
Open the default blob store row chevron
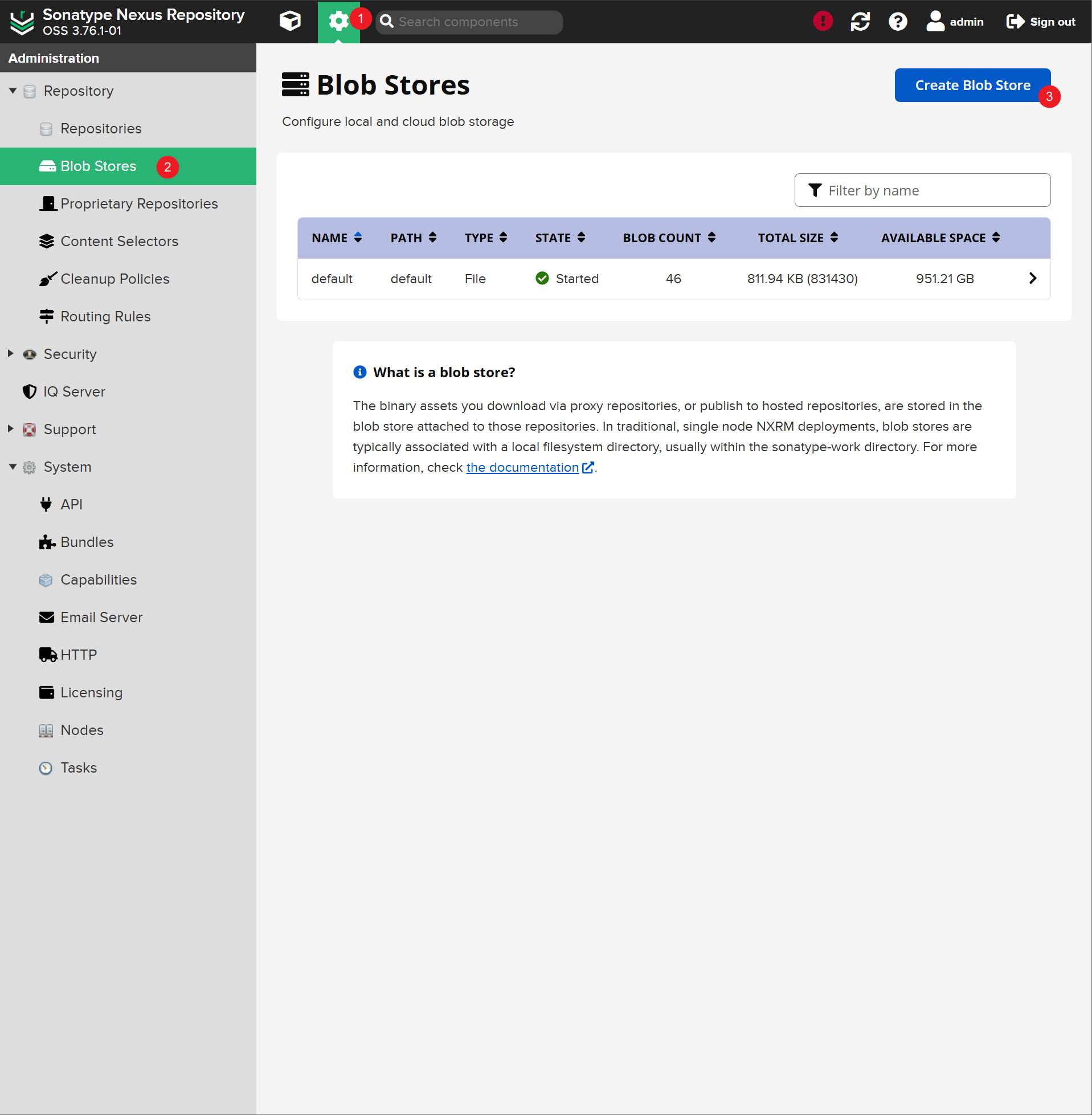(x=1032, y=278)
